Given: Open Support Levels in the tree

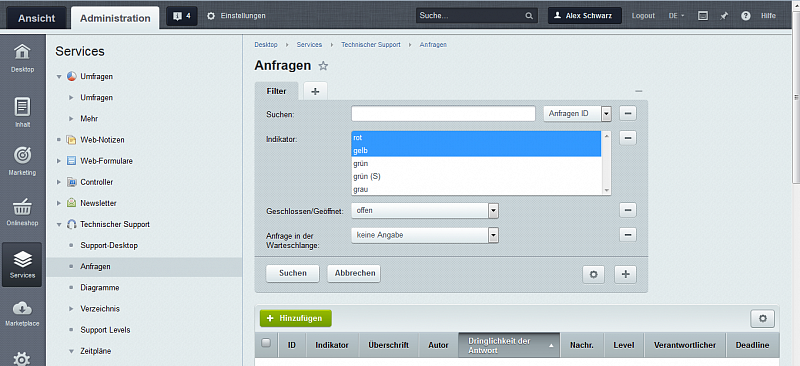Looking at the screenshot, I should pyautogui.click(x=105, y=330).
